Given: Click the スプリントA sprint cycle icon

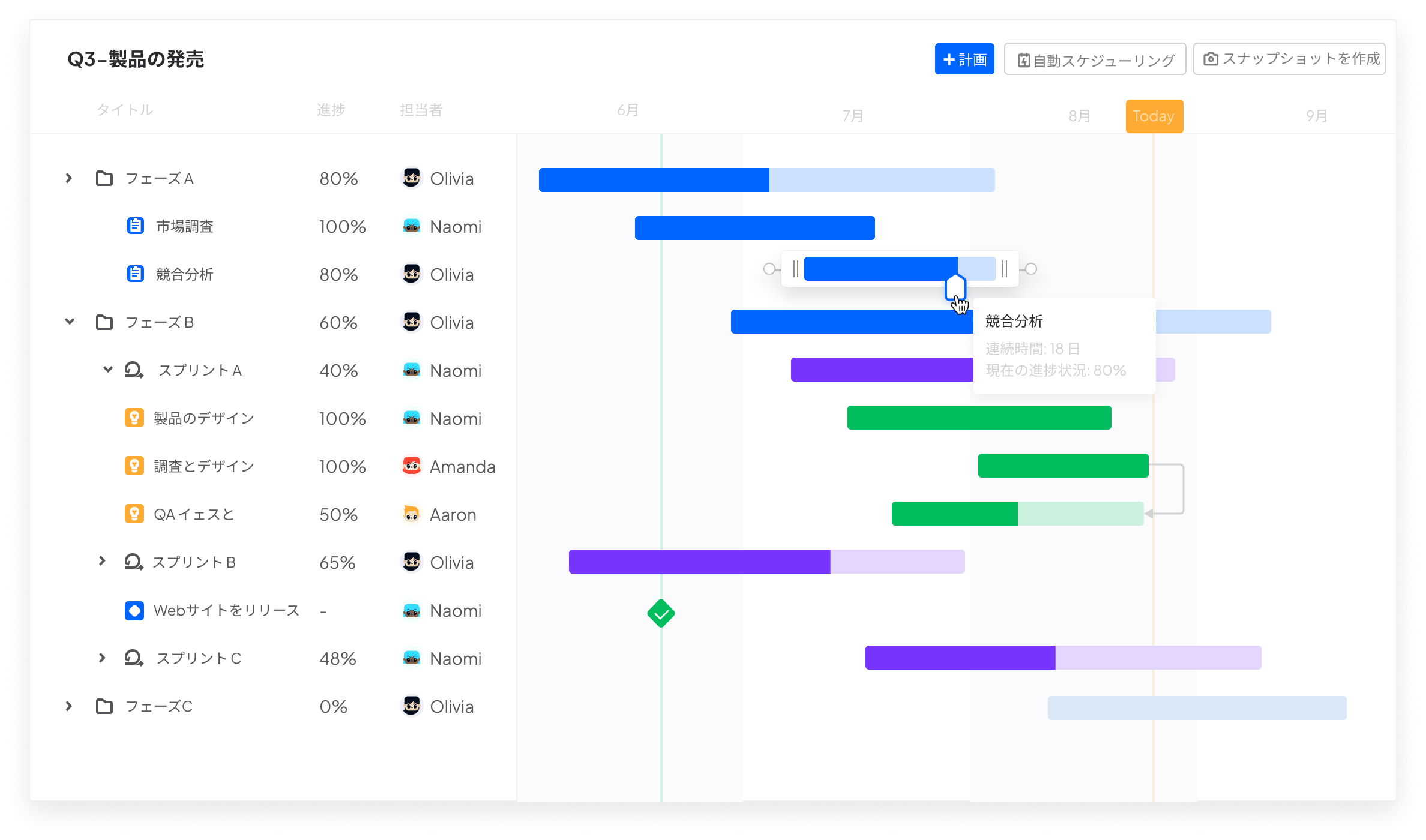Looking at the screenshot, I should pyautogui.click(x=134, y=370).
